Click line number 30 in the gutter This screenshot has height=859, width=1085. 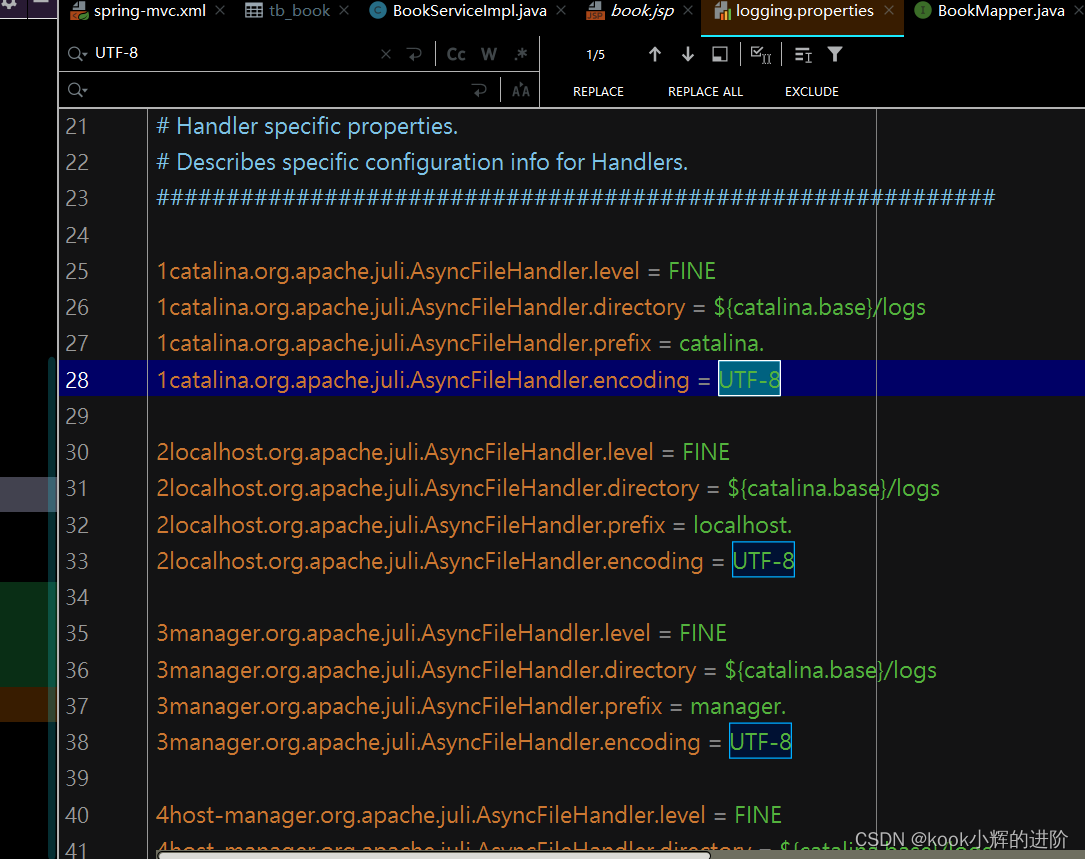[77, 452]
